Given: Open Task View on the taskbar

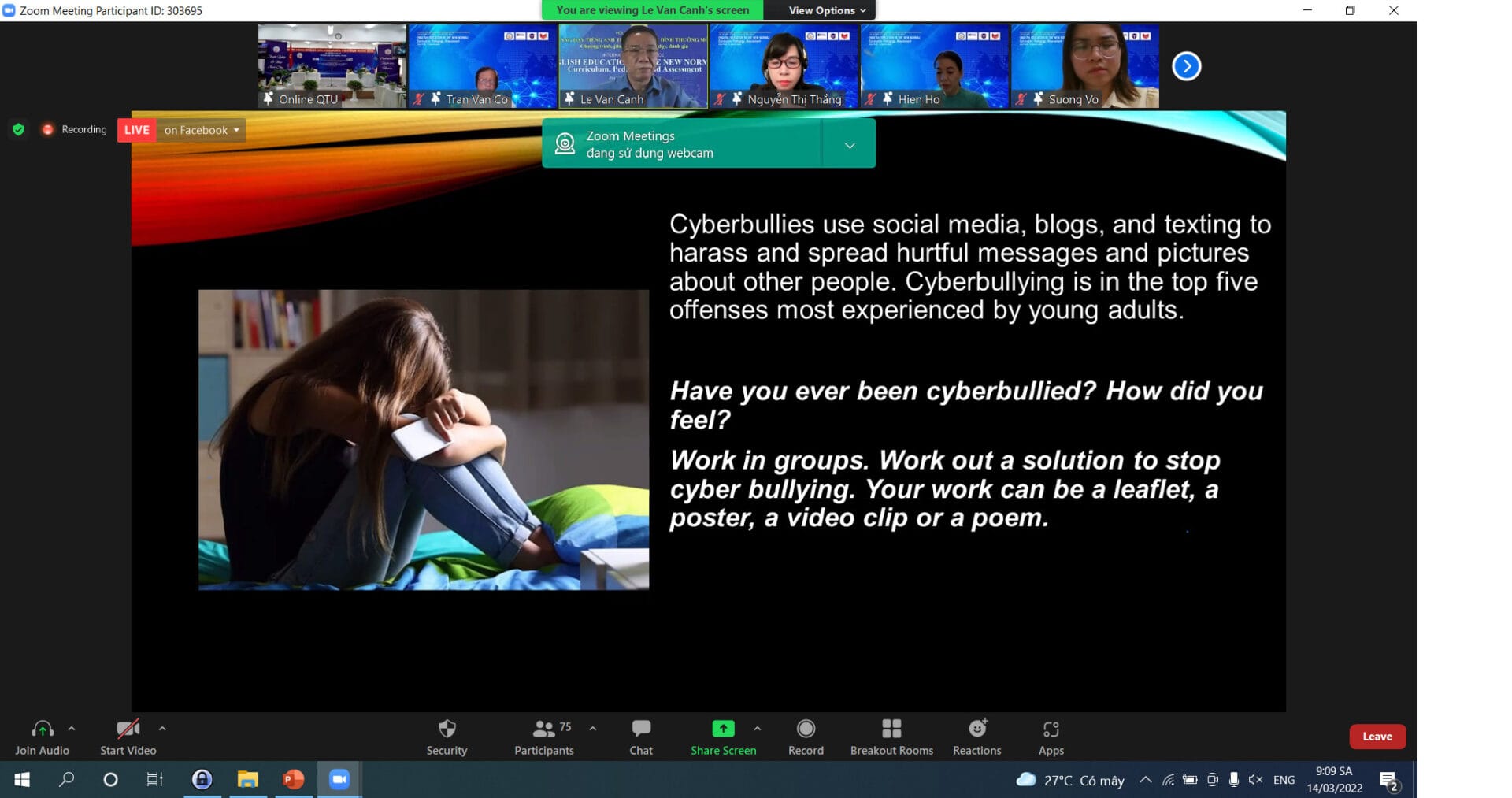Looking at the screenshot, I should [155, 779].
